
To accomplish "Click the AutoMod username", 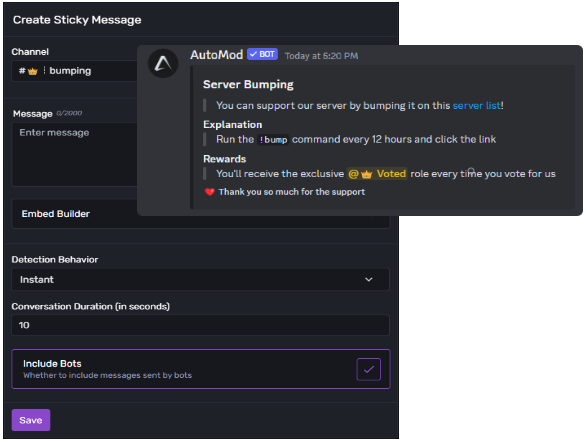I will [x=216, y=55].
